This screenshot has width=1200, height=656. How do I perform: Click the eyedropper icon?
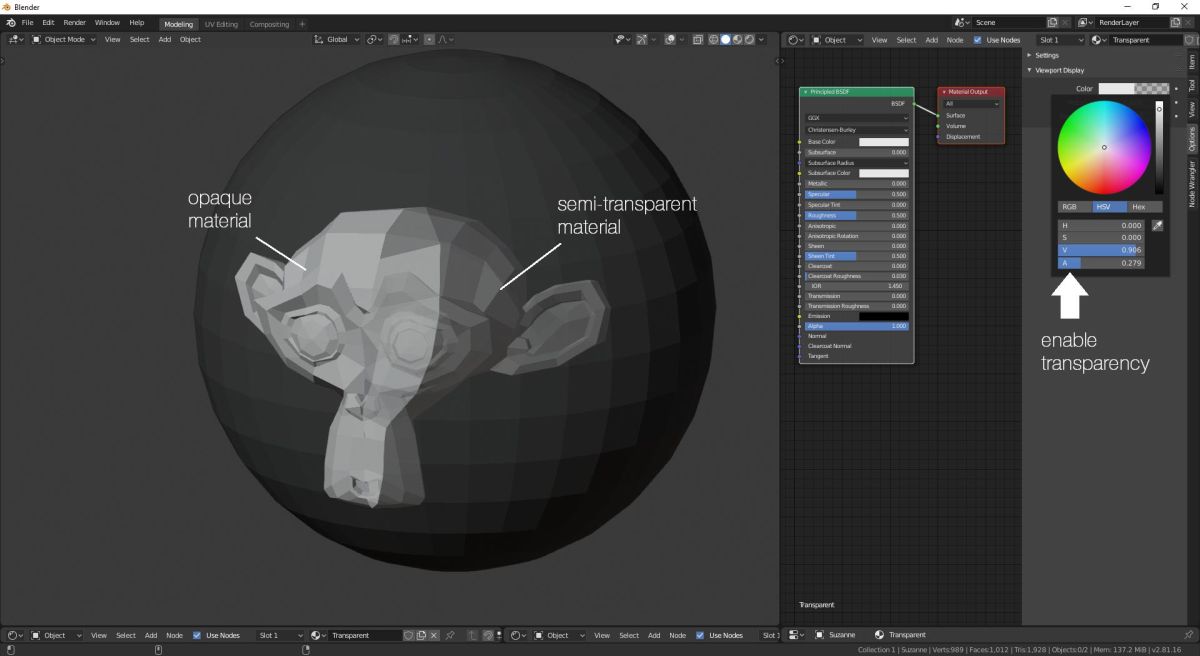(x=1157, y=226)
